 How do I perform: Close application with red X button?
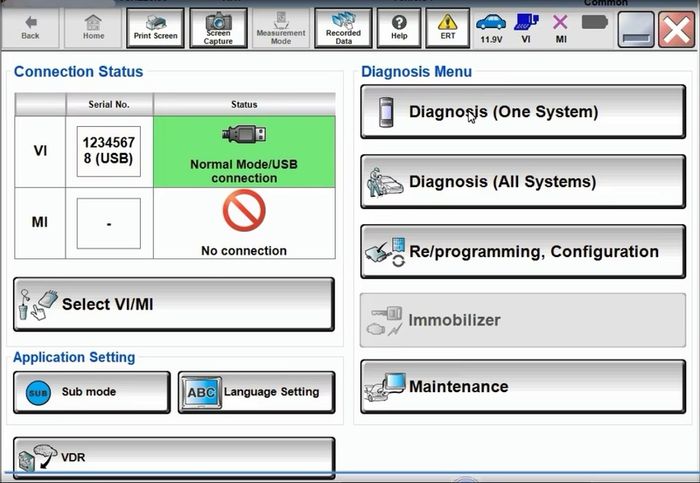click(x=676, y=29)
